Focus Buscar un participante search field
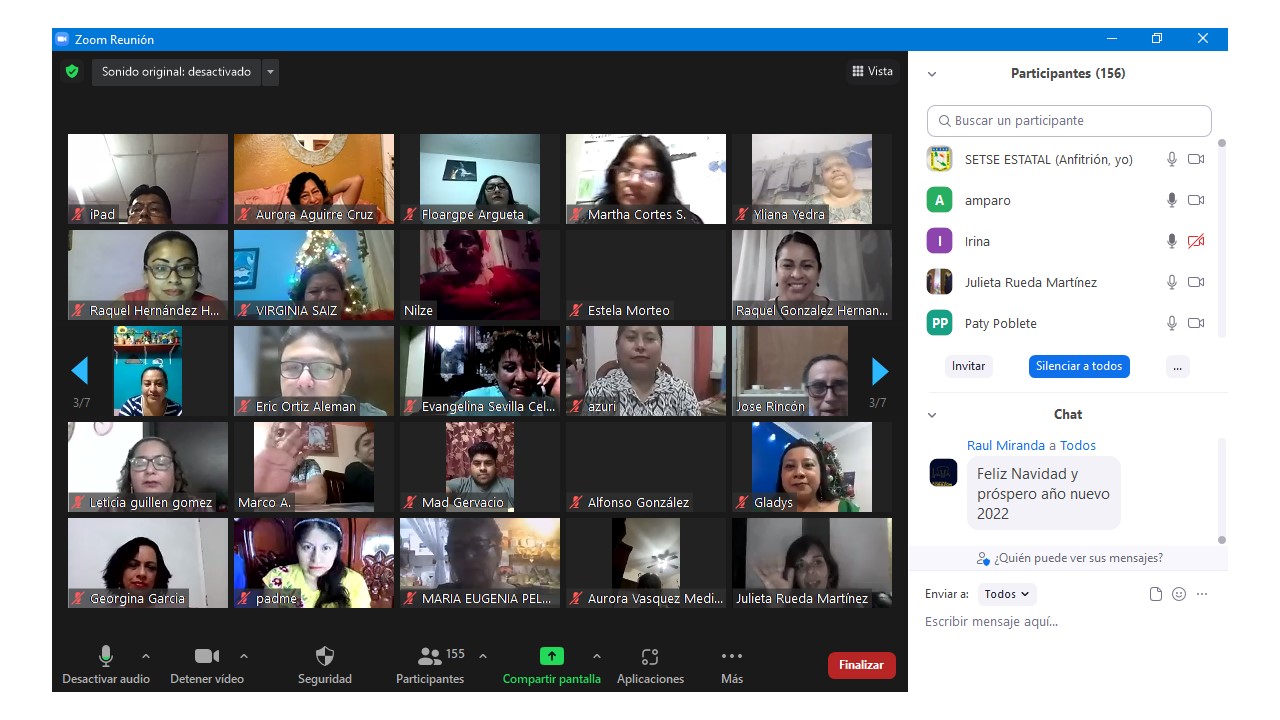The image size is (1280, 720). 1069,121
